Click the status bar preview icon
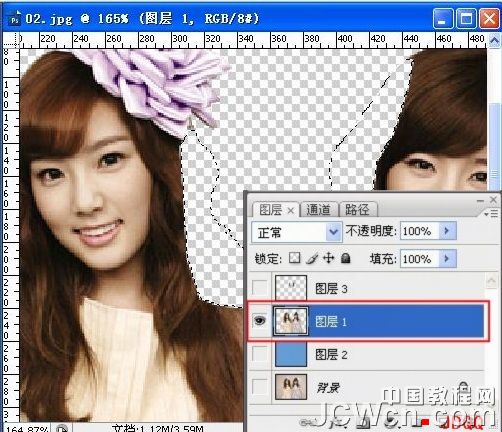The height and width of the screenshot is (432, 502). click(x=62, y=428)
